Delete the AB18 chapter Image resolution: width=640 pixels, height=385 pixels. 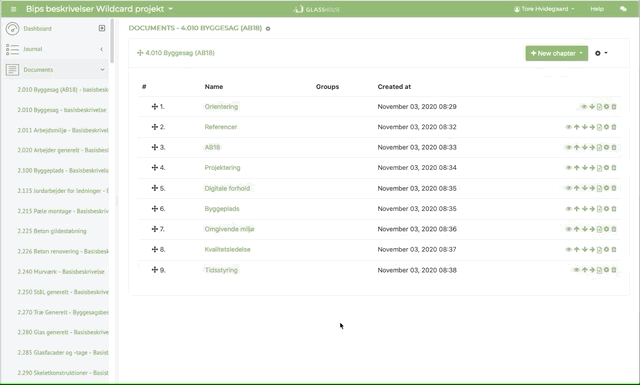click(614, 147)
